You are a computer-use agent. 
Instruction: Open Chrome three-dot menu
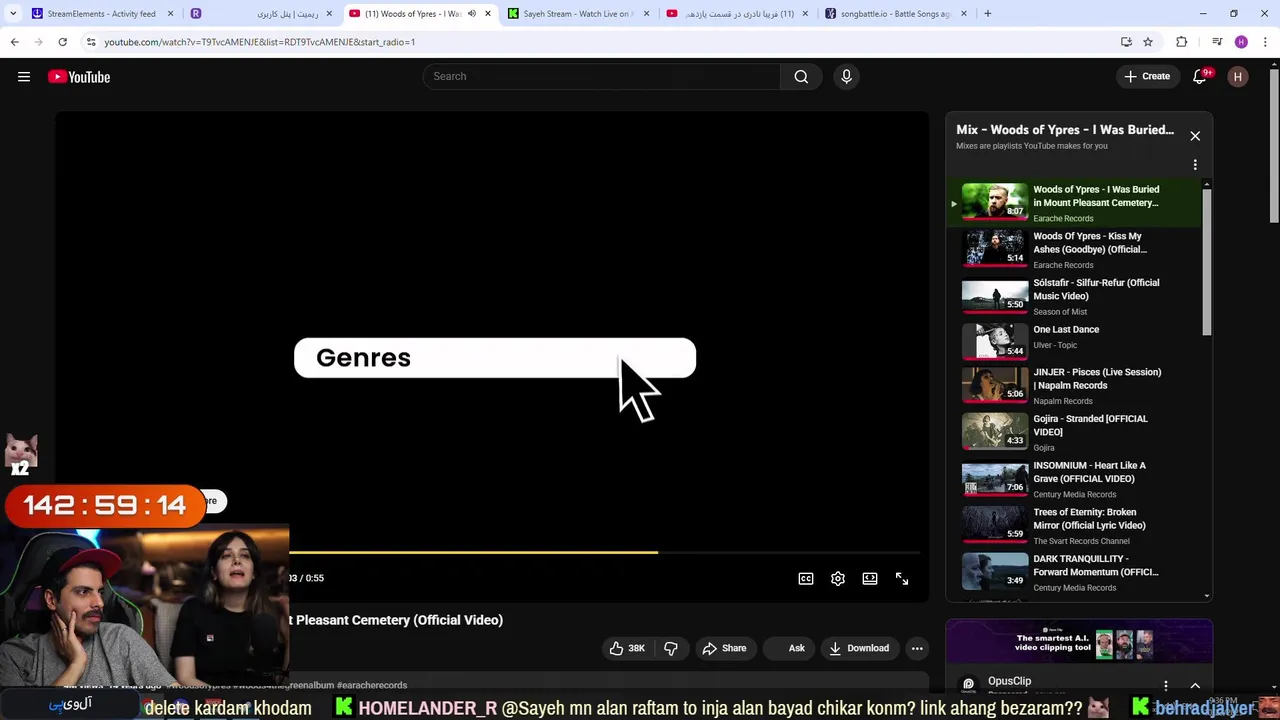pos(1266,42)
